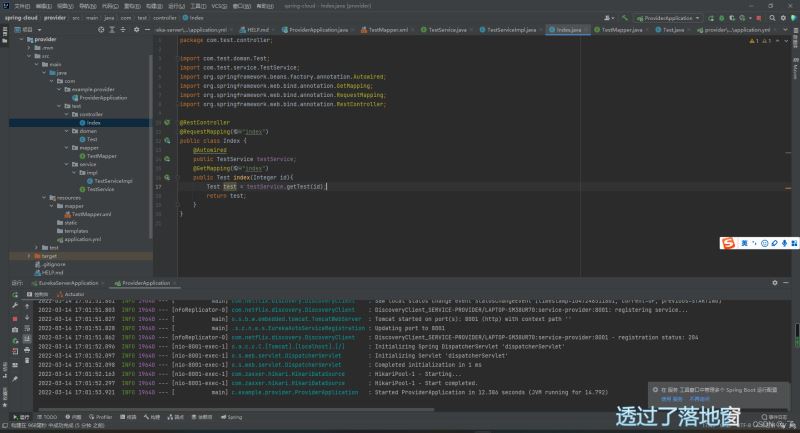Switch to the TestMapper.xml editor tab

388,30
